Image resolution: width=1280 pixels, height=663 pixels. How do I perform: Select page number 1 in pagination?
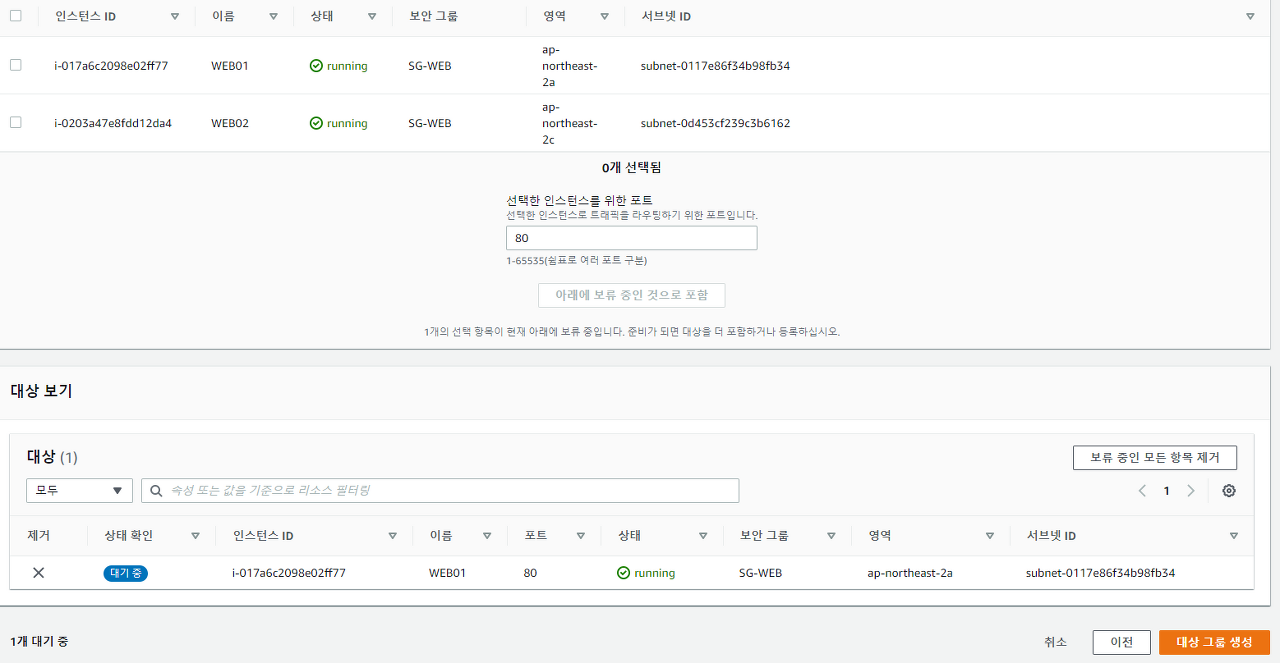1166,491
